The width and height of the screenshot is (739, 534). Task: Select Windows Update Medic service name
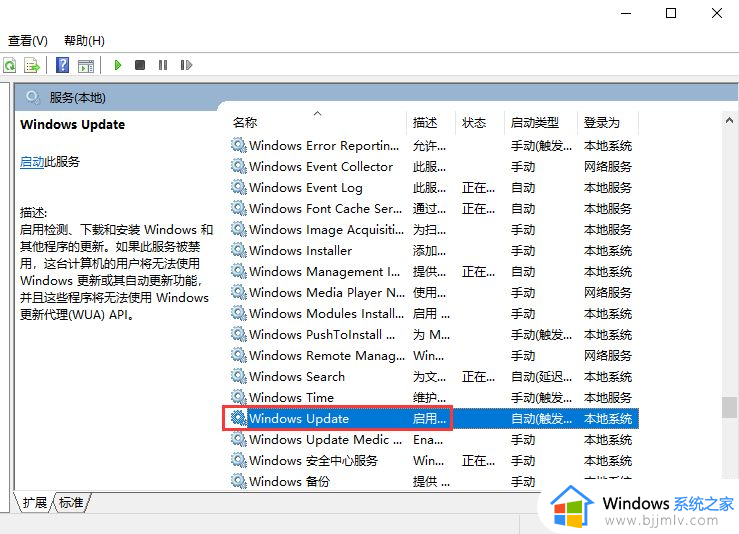pos(326,440)
